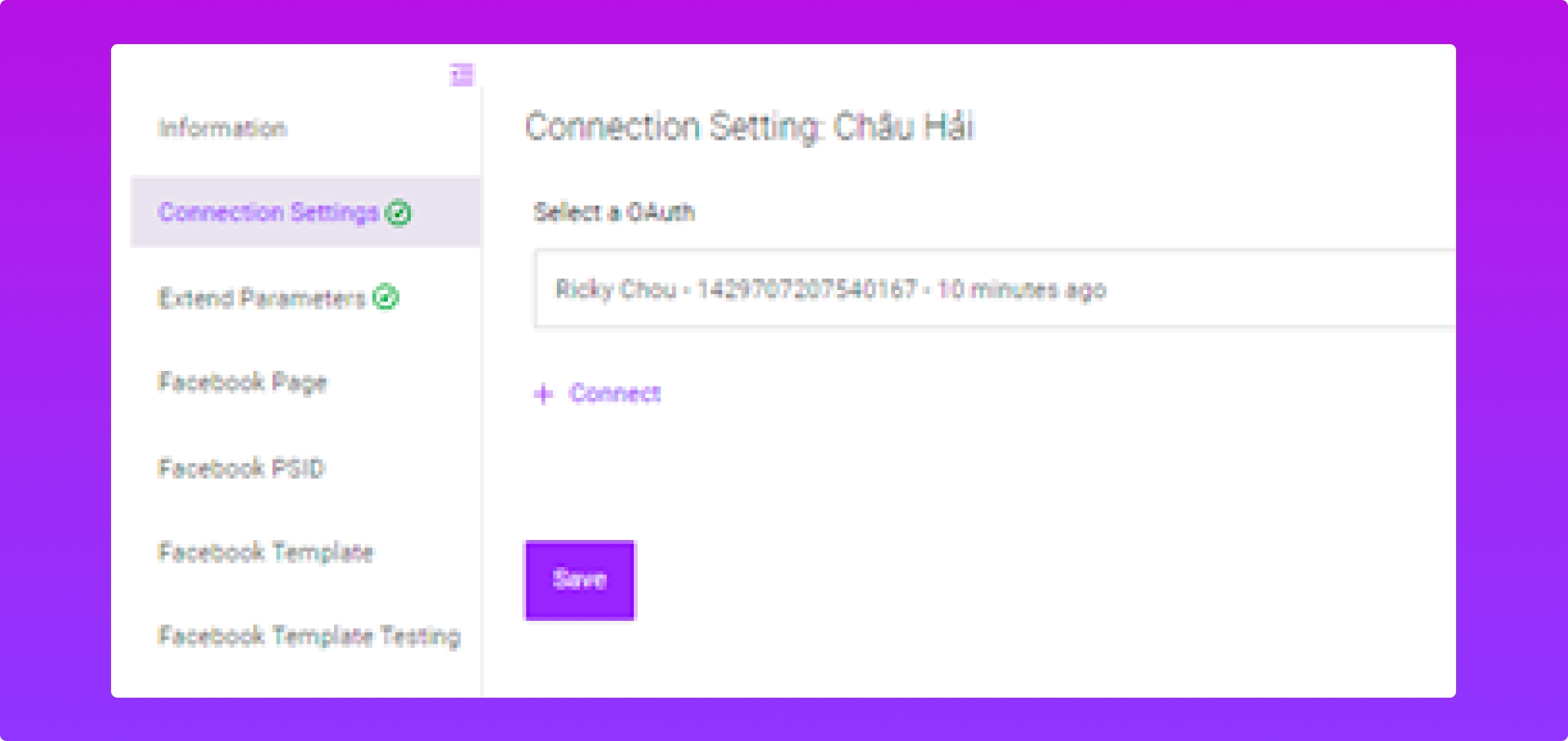Open Facebook Template settings
Image resolution: width=1568 pixels, height=741 pixels.
(265, 552)
